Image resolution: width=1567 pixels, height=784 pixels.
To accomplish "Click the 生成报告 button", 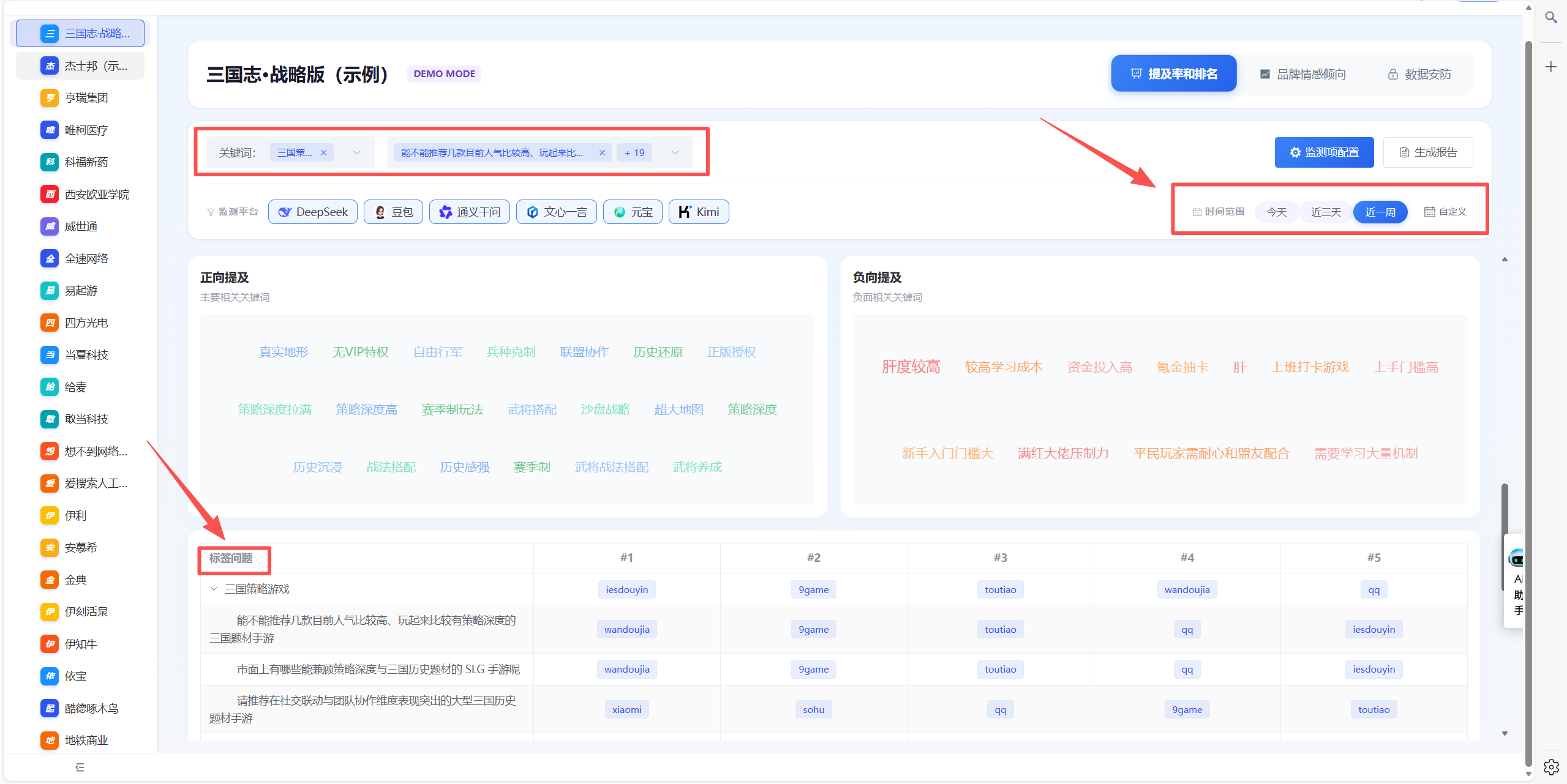I will pyautogui.click(x=1427, y=152).
